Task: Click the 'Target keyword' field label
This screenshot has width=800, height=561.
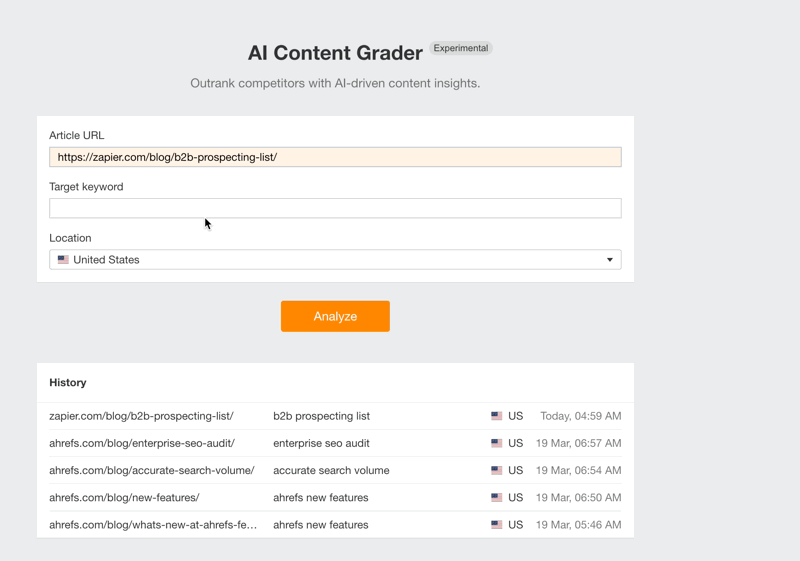Action: [86, 187]
